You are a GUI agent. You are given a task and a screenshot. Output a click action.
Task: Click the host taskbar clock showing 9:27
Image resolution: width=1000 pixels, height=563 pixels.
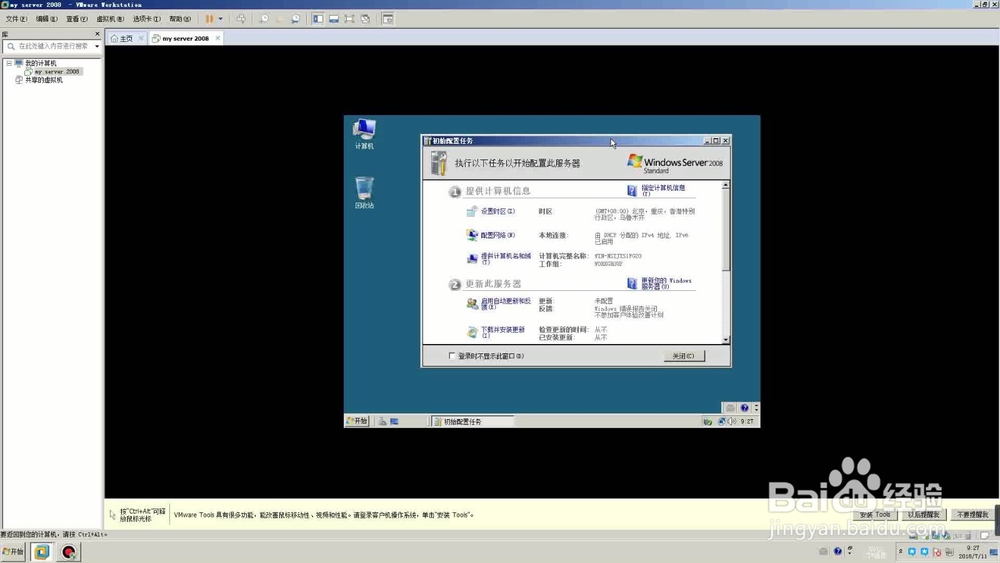click(x=973, y=552)
